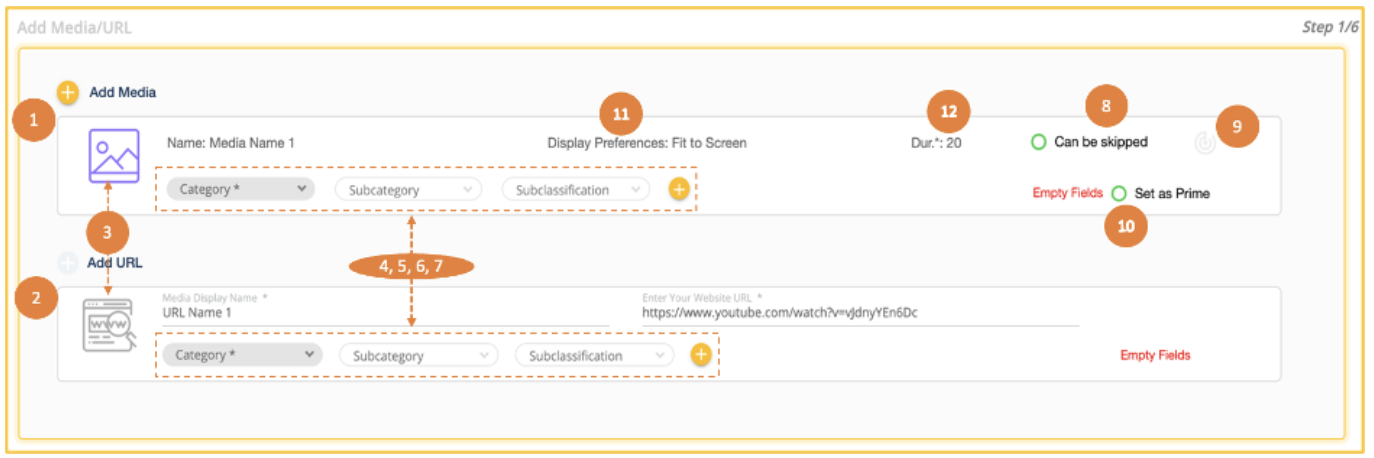Click the Enter Your Website URL field

click(x=860, y=312)
